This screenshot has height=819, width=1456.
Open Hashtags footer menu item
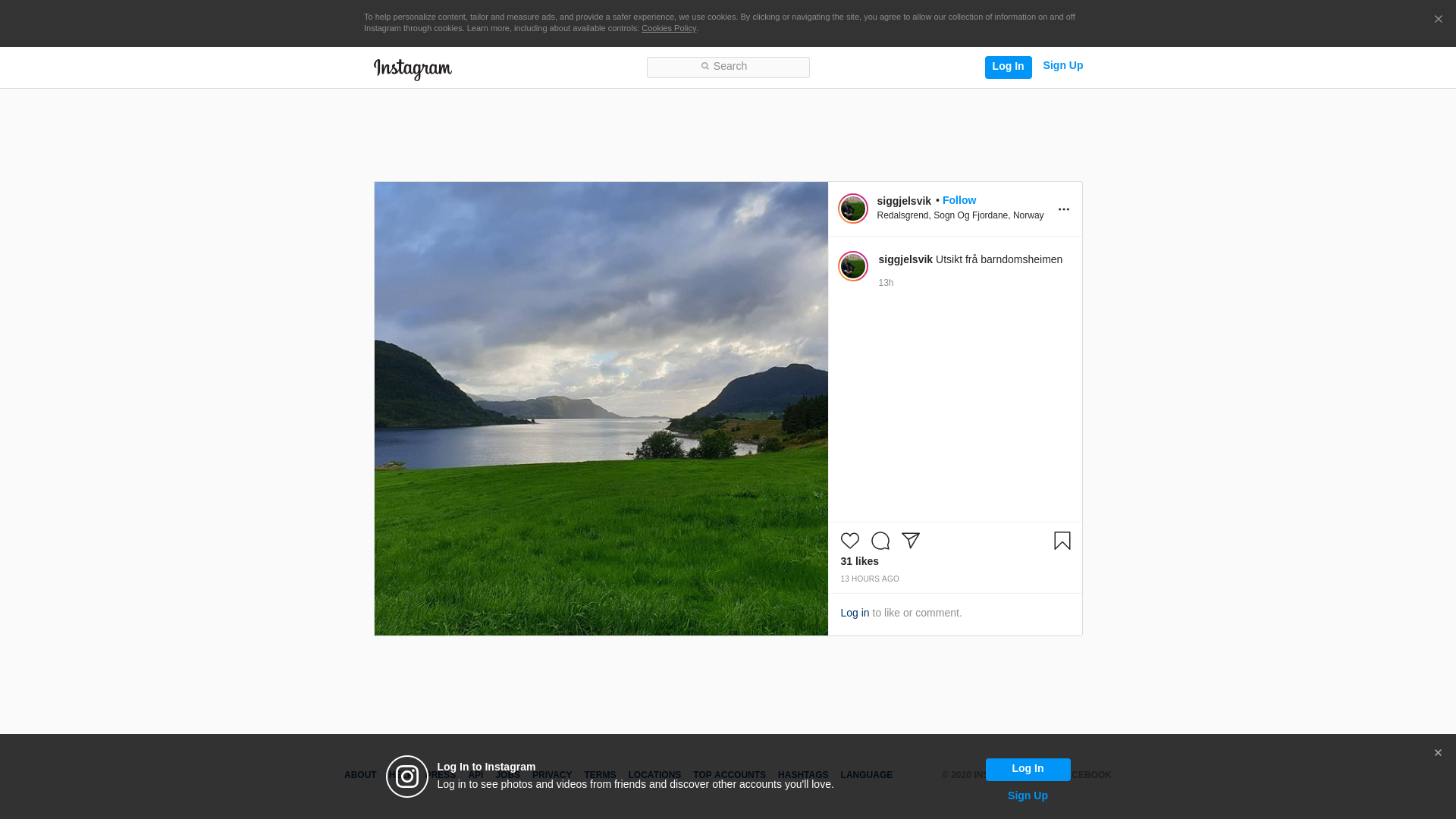pos(802,775)
